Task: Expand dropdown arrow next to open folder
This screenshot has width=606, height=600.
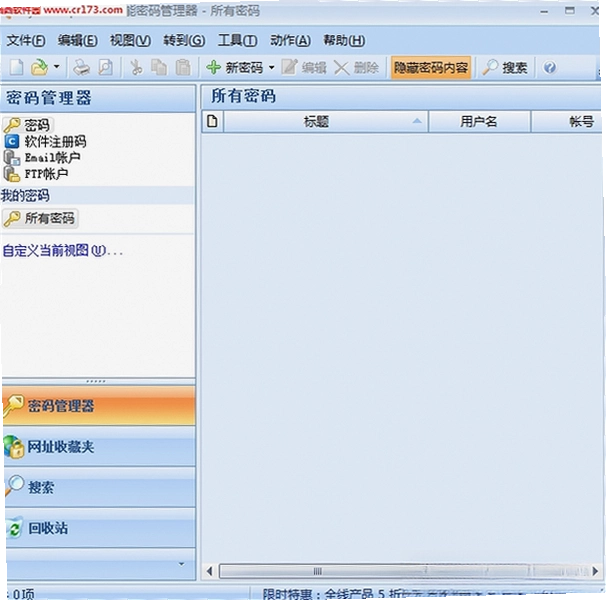Action: coord(57,66)
